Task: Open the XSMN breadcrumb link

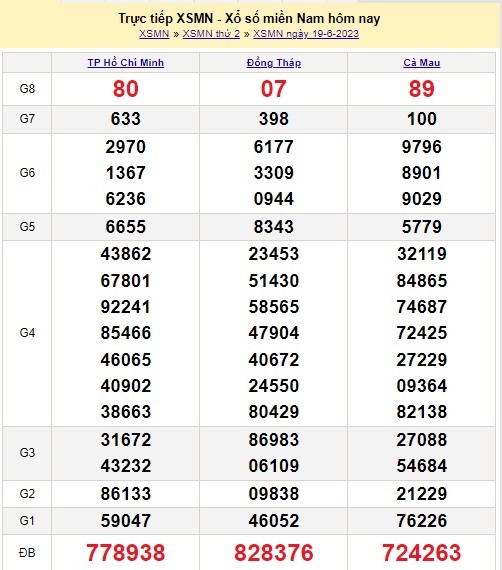Action: (154, 34)
